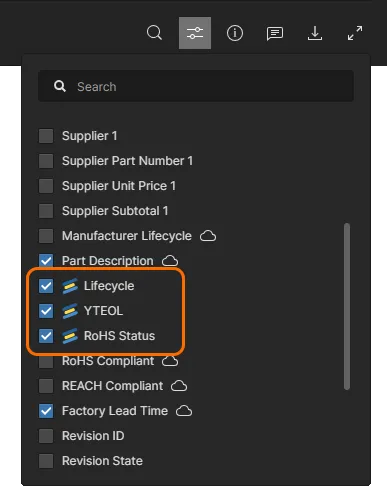Select the Supplier Subtotal 1 entry
Viewport: 387px width, 486px height.
point(115,211)
